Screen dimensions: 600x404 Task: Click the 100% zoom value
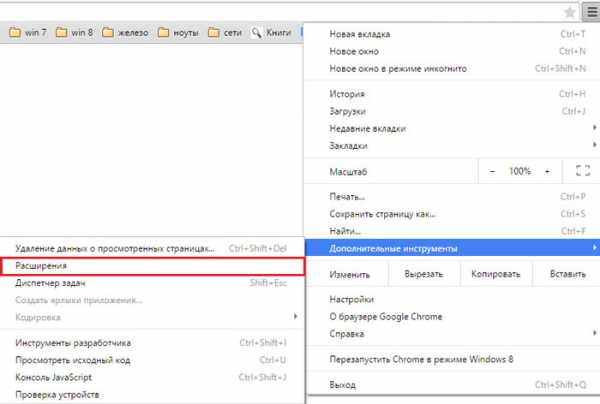tap(520, 171)
